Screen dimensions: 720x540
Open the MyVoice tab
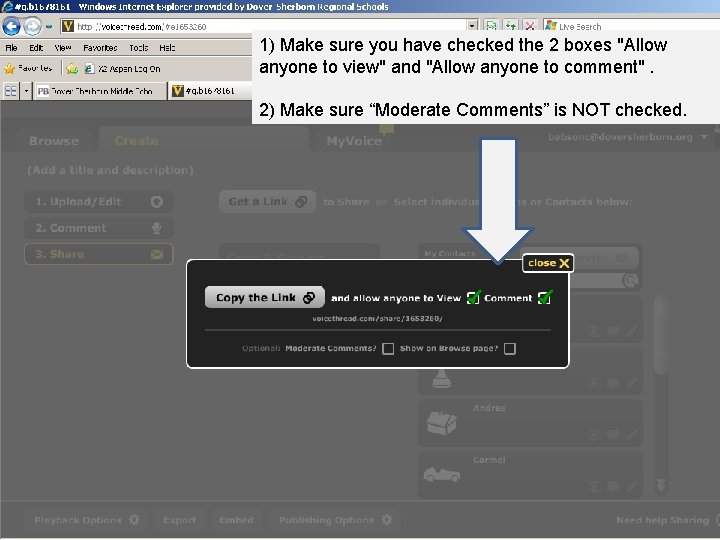[354, 141]
